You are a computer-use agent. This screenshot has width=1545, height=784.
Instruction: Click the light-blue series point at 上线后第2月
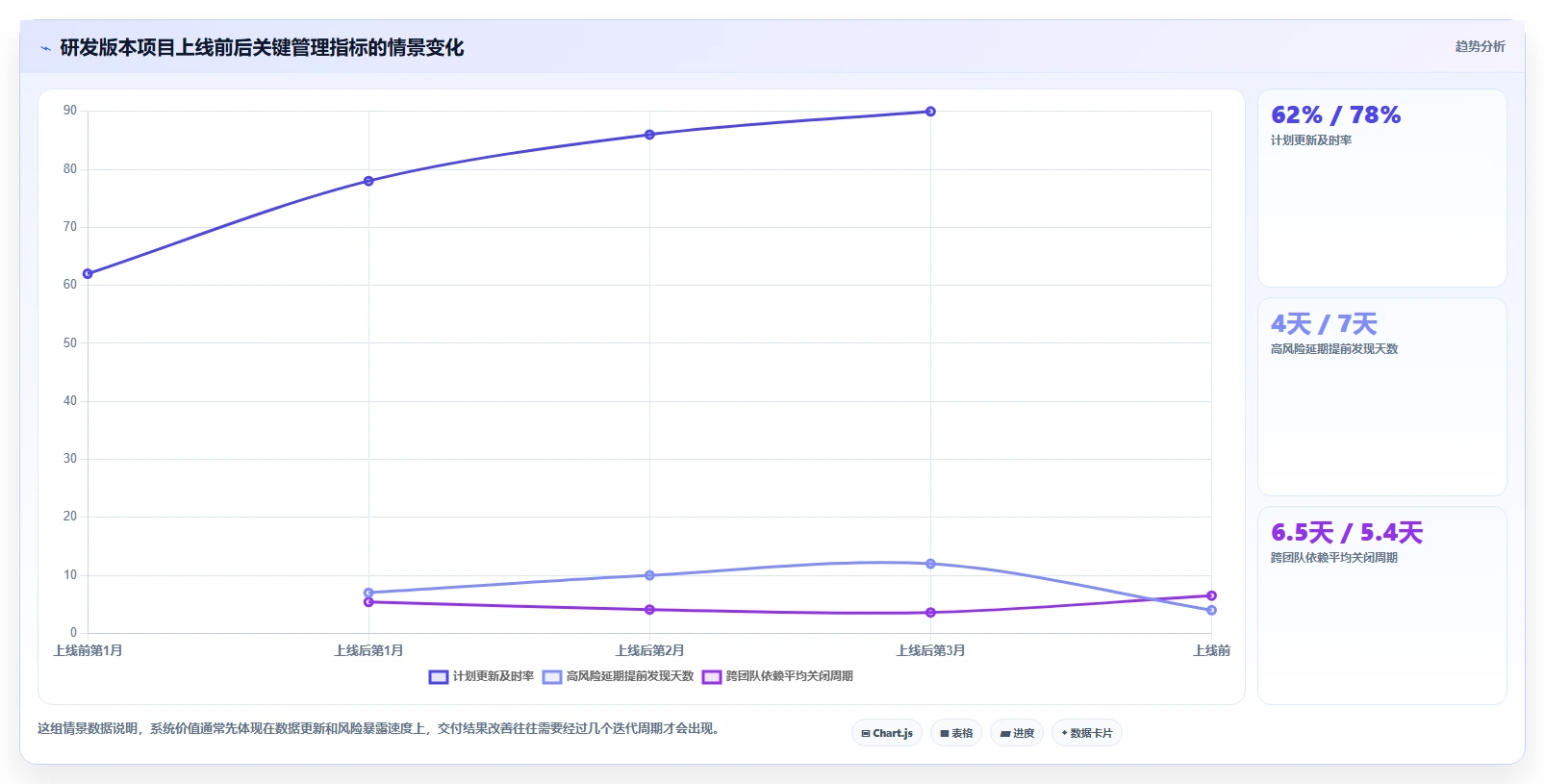click(649, 575)
